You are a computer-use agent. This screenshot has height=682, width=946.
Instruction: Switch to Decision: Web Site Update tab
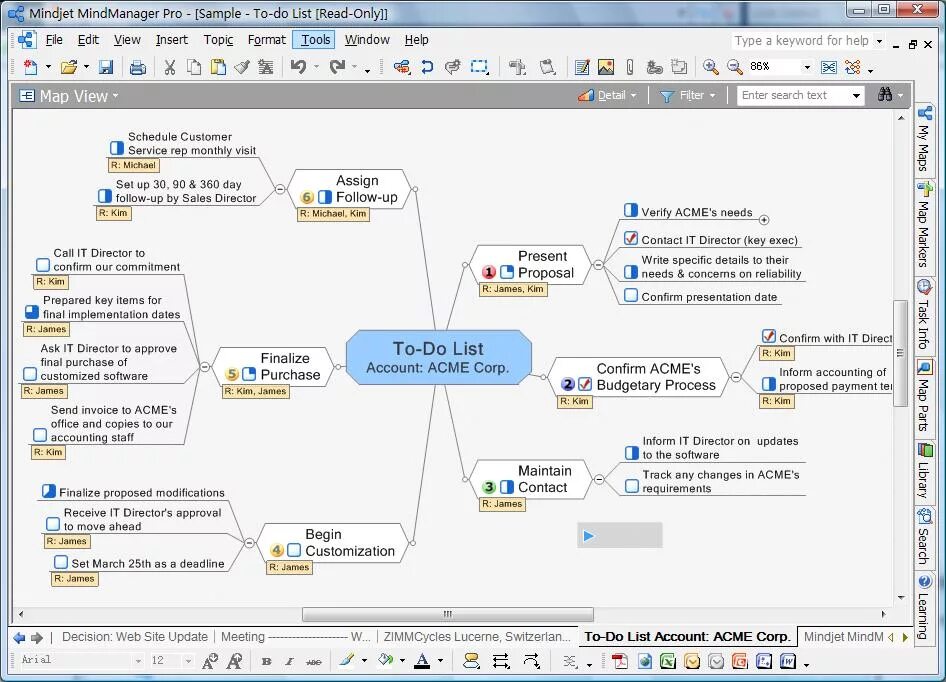click(135, 637)
